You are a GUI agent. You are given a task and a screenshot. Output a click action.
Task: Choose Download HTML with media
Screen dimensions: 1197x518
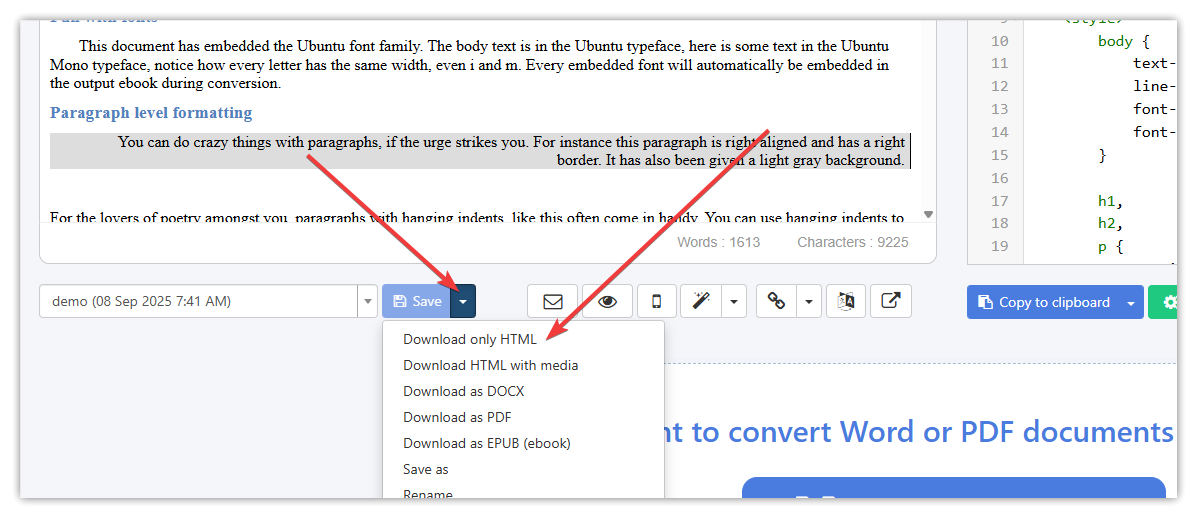pos(490,365)
